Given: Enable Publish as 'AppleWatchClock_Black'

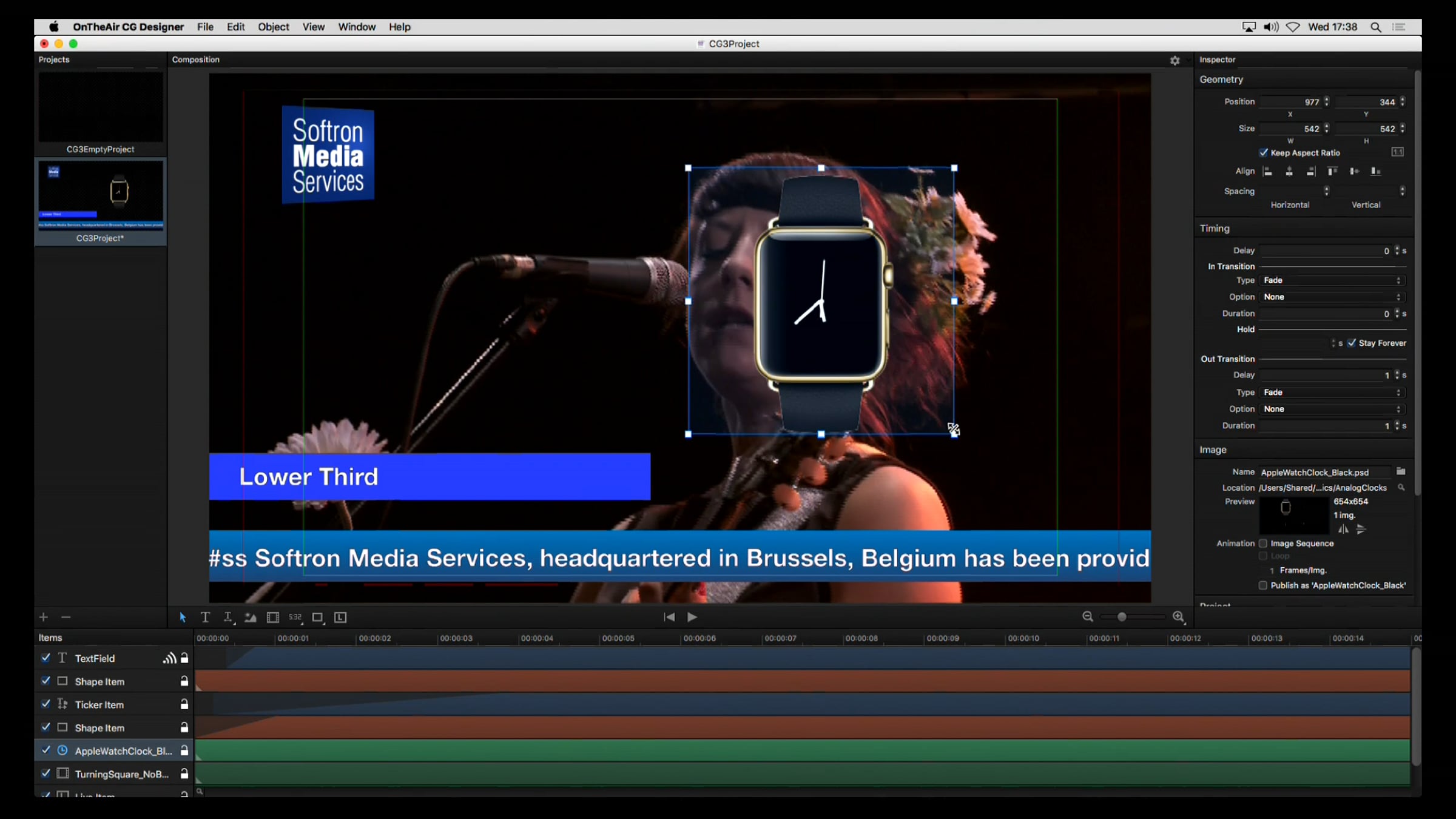Looking at the screenshot, I should [1263, 585].
